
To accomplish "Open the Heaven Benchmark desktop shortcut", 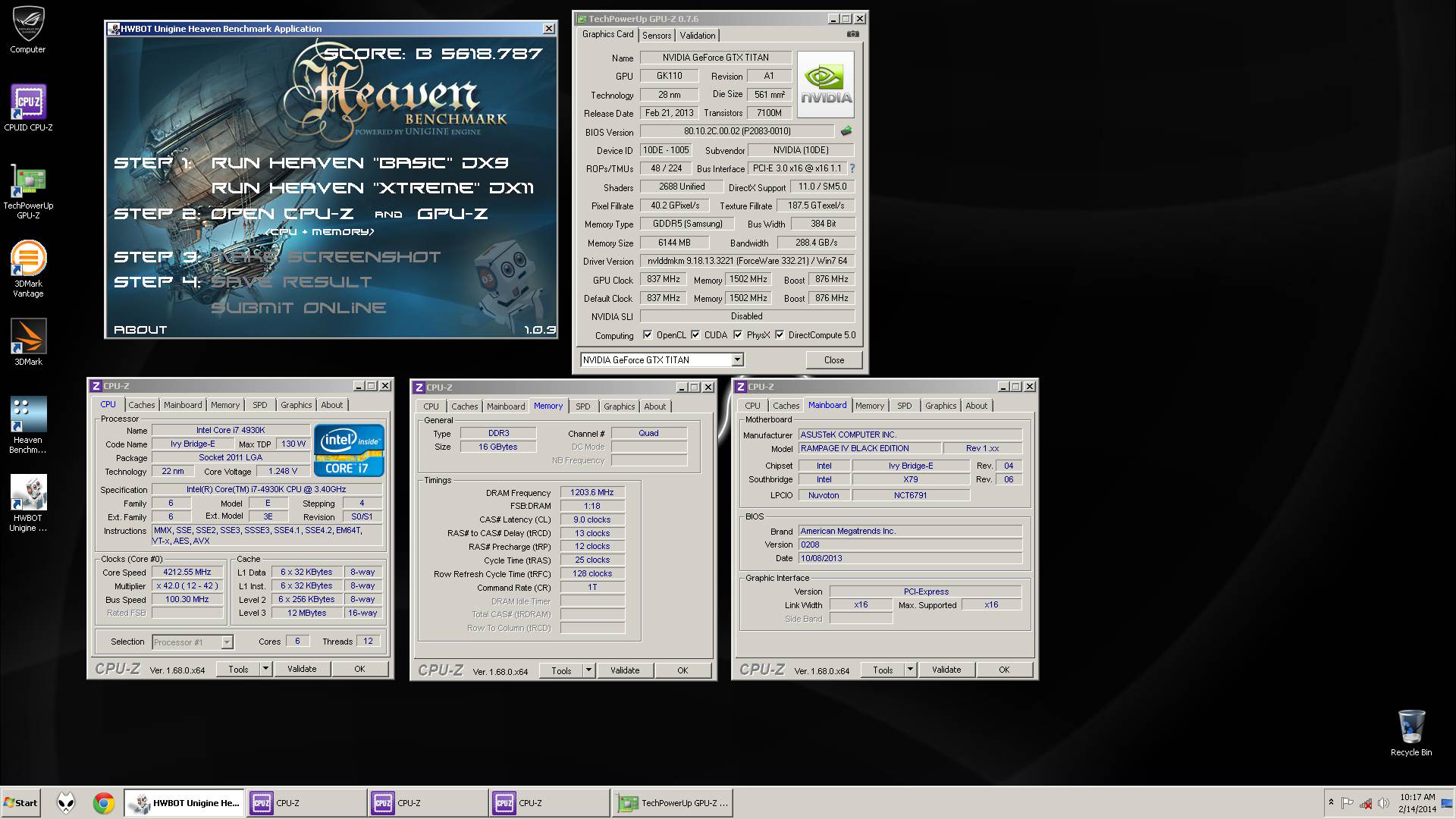I will pos(28,425).
